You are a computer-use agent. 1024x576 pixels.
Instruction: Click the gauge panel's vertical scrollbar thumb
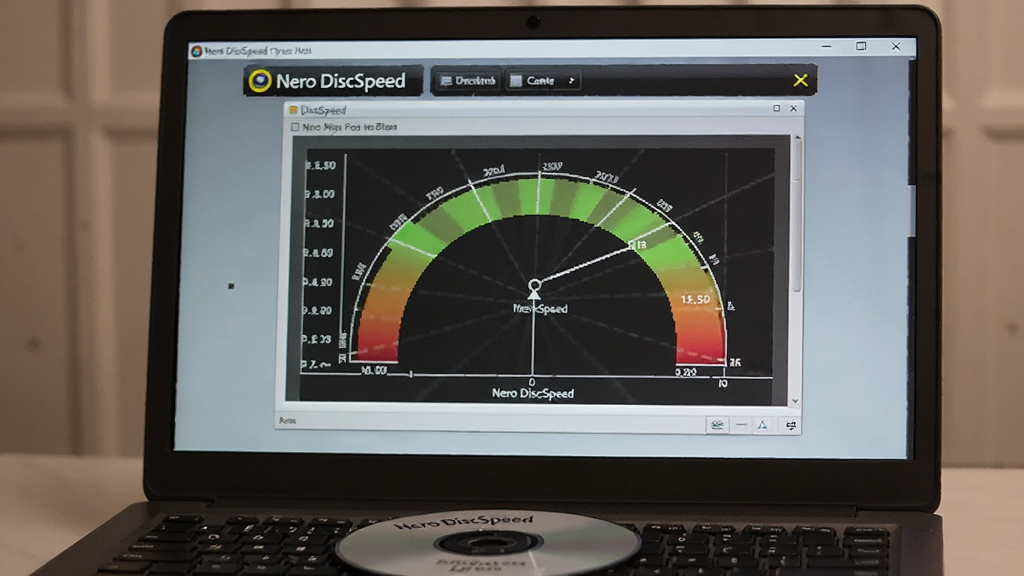[x=797, y=216]
